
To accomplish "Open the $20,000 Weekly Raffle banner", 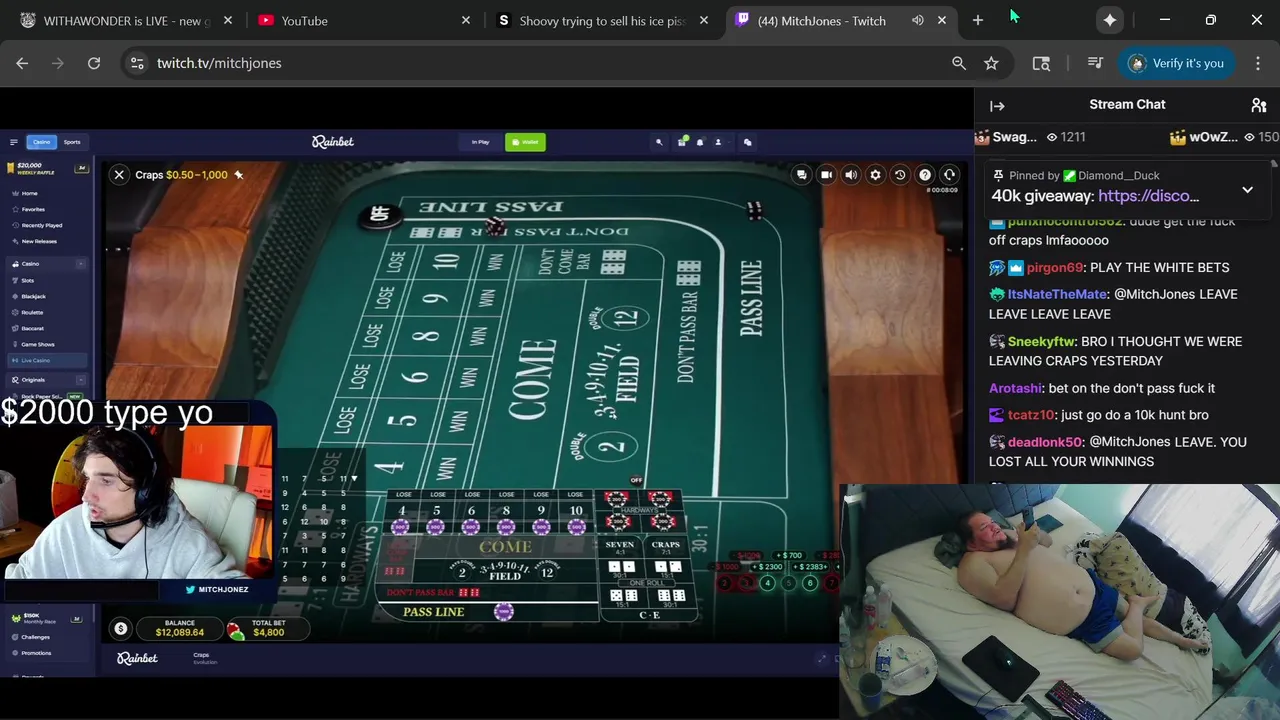I will point(48,168).
